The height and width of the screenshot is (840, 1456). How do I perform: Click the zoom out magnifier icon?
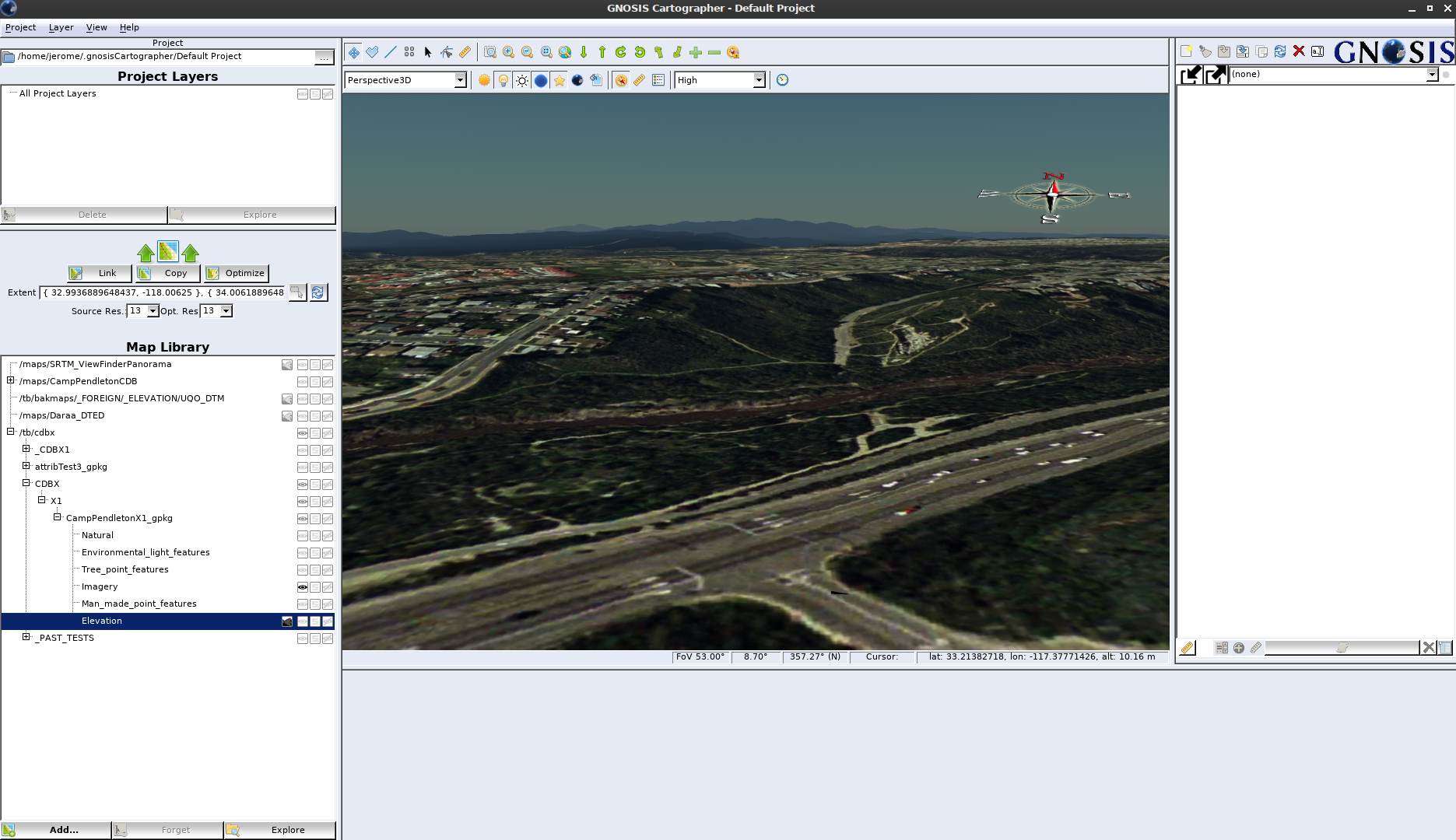click(527, 52)
